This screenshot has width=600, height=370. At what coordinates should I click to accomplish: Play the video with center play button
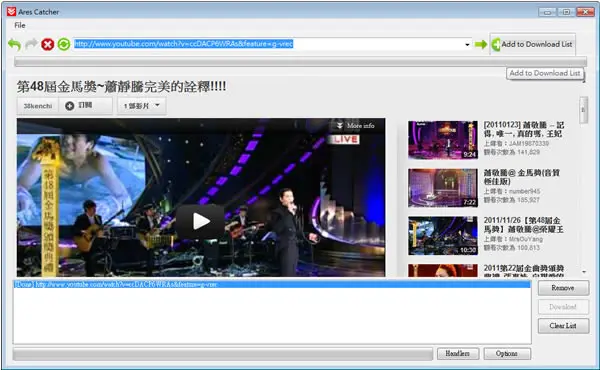pyautogui.click(x=201, y=221)
